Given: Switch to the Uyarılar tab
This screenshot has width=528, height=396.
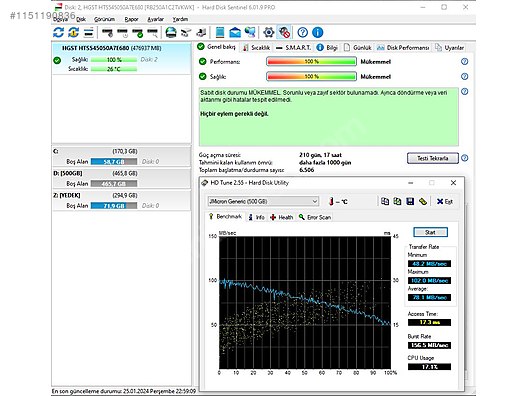Looking at the screenshot, I should coord(450,48).
